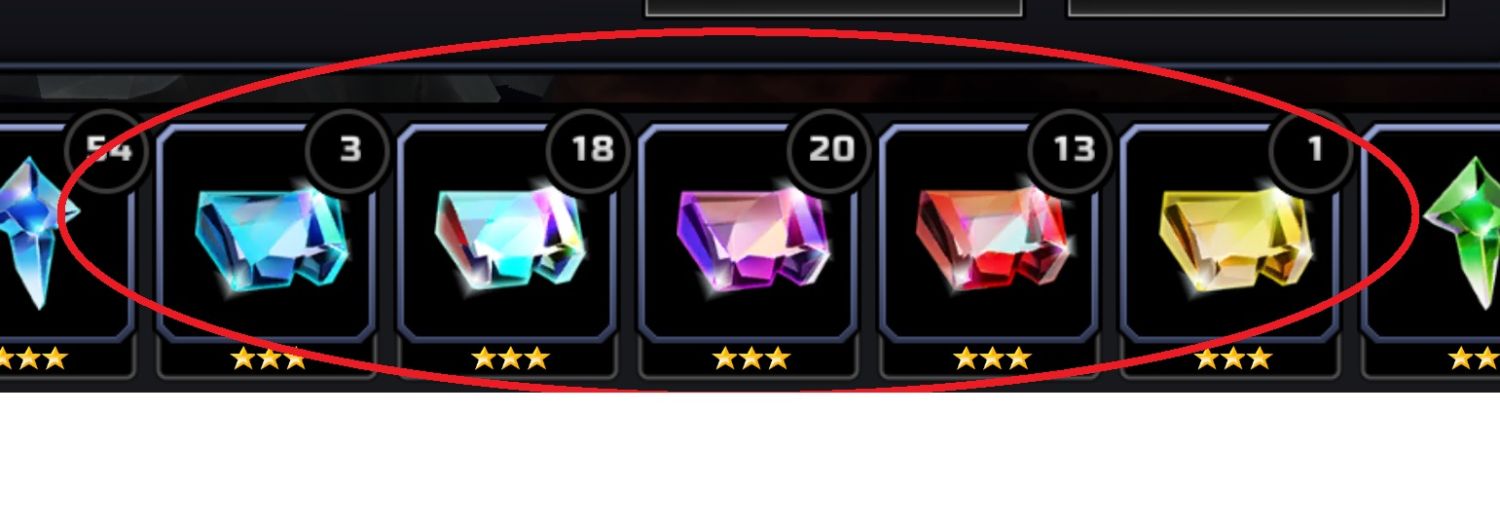Click the three-star rating under the purple crystal
This screenshot has width=1500, height=526.
751,358
